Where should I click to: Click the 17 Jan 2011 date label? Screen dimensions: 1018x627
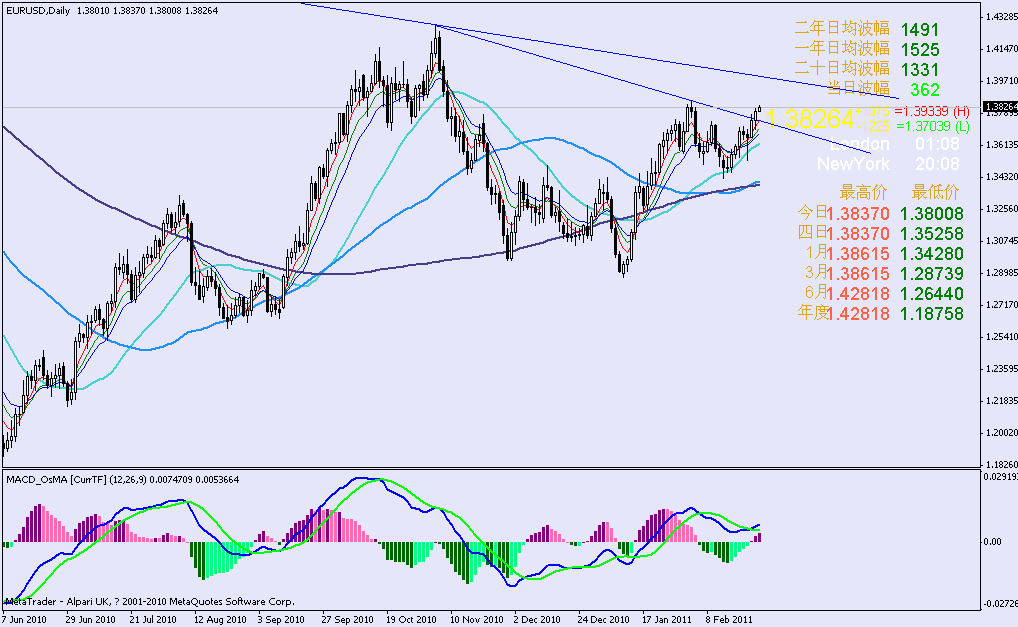click(x=667, y=619)
